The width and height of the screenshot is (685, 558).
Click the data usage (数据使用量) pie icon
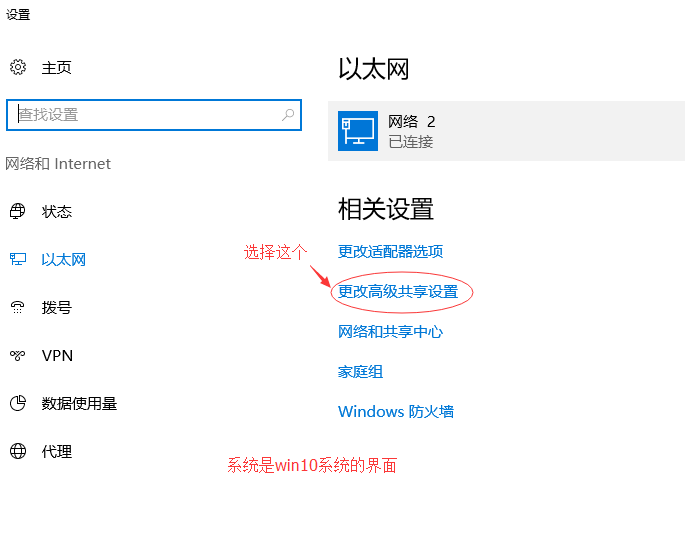18,403
